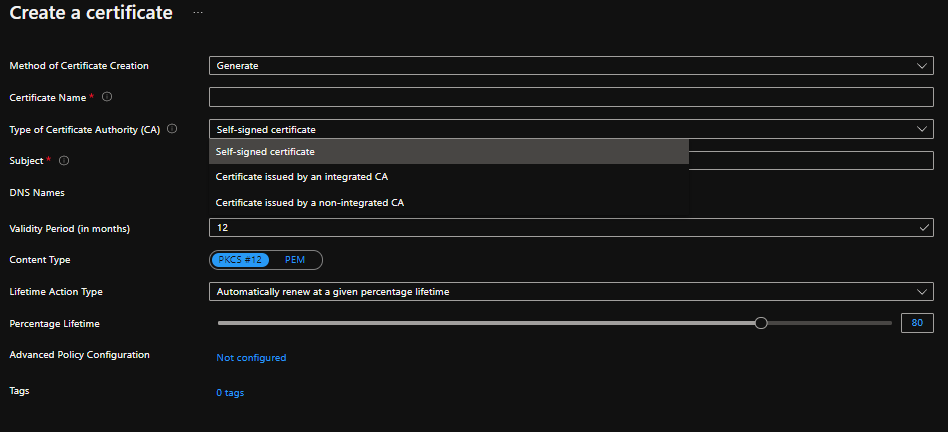Click into the Subject input field

coord(810,161)
